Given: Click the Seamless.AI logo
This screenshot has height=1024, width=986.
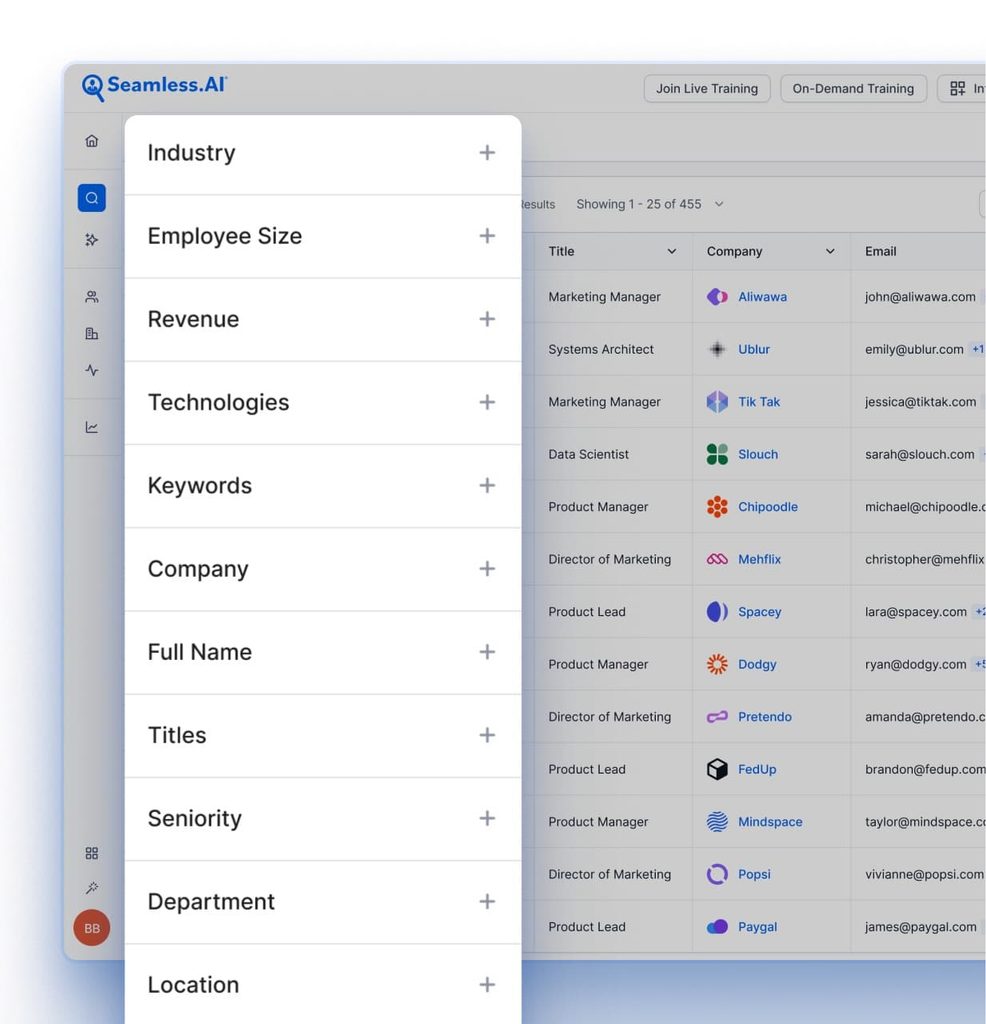Looking at the screenshot, I should (x=154, y=87).
